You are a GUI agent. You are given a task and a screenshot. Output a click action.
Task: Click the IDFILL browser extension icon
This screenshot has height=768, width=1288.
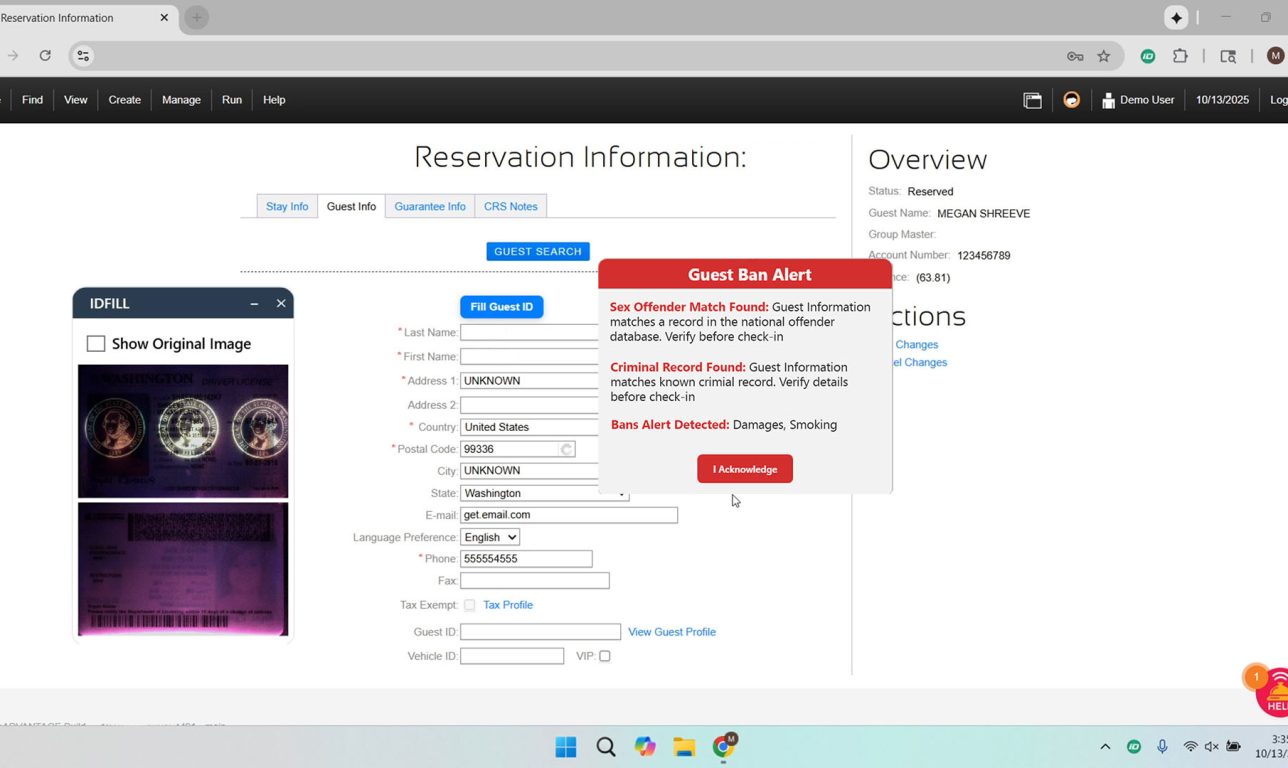(1148, 56)
